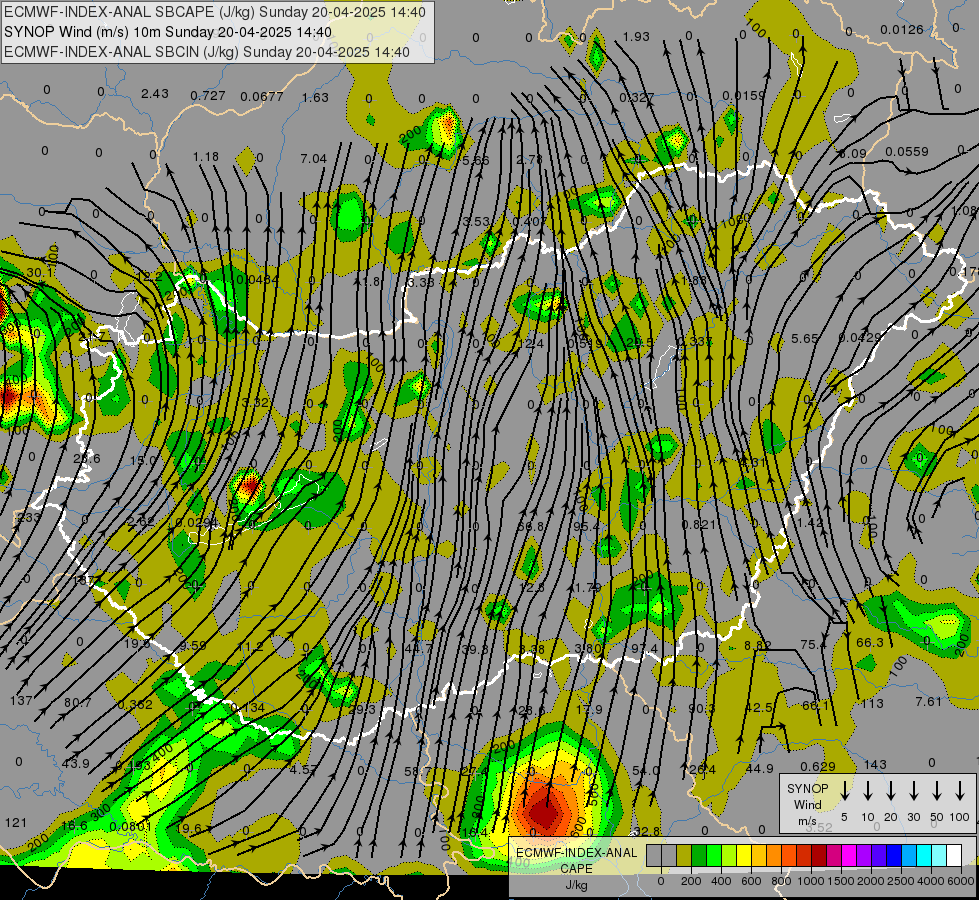Click the '800' tick on the CAPE scale
This screenshot has width=979, height=900.
coord(780,881)
